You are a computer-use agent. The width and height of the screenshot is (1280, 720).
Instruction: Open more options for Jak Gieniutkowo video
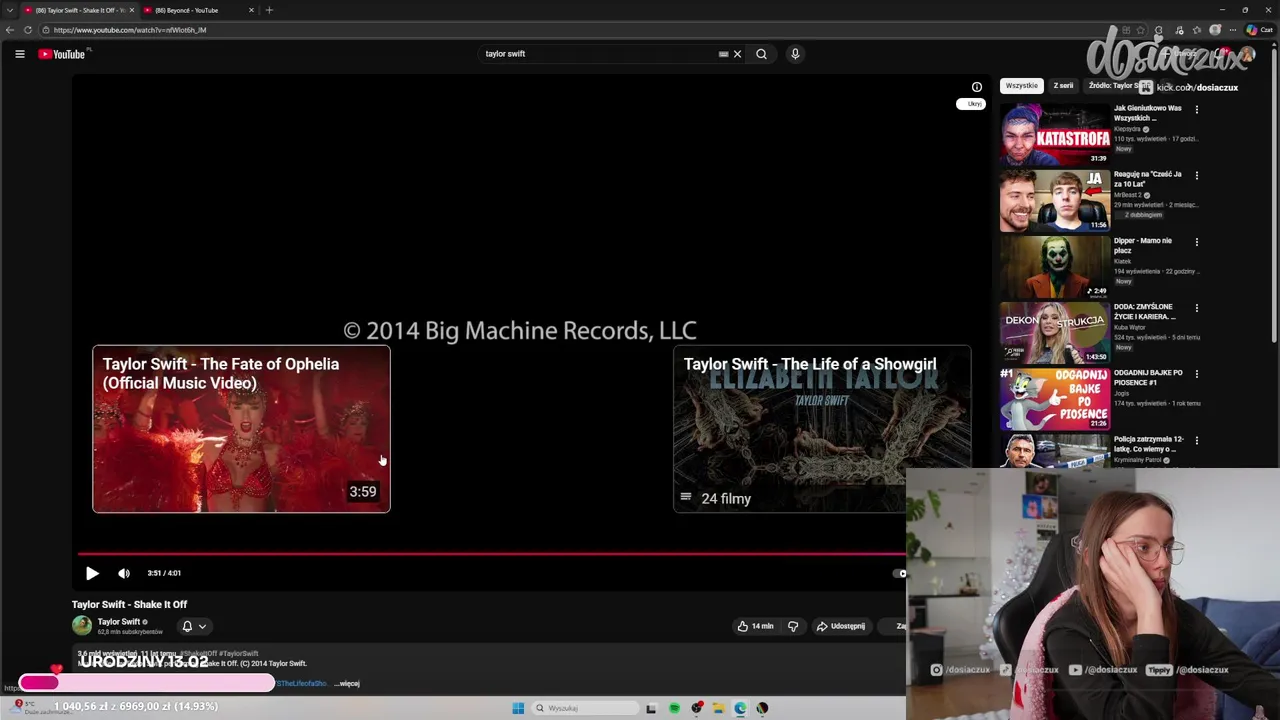pyautogui.click(x=1196, y=109)
